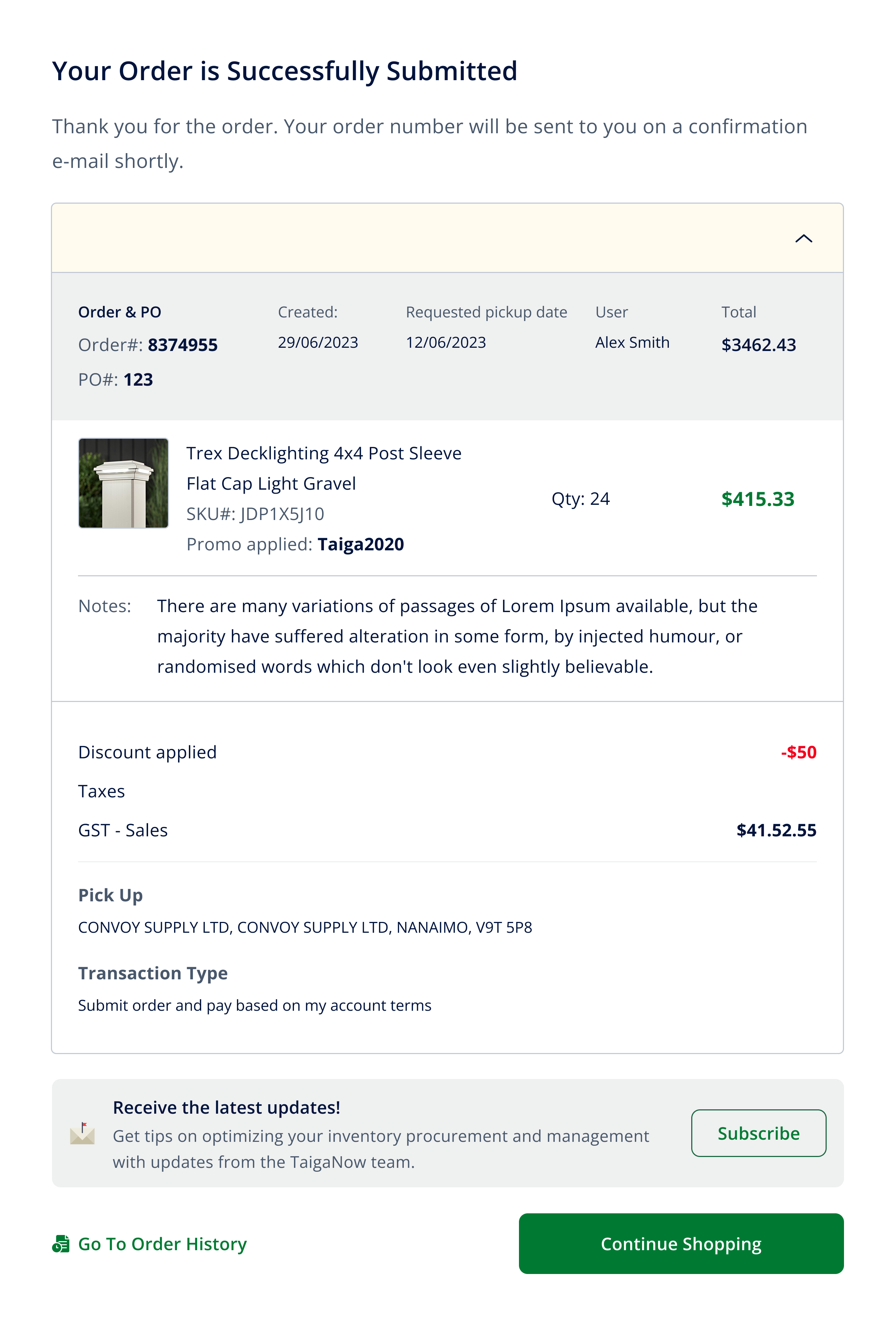896x1326 pixels.
Task: Open the Go To Order History link
Action: [x=162, y=1244]
